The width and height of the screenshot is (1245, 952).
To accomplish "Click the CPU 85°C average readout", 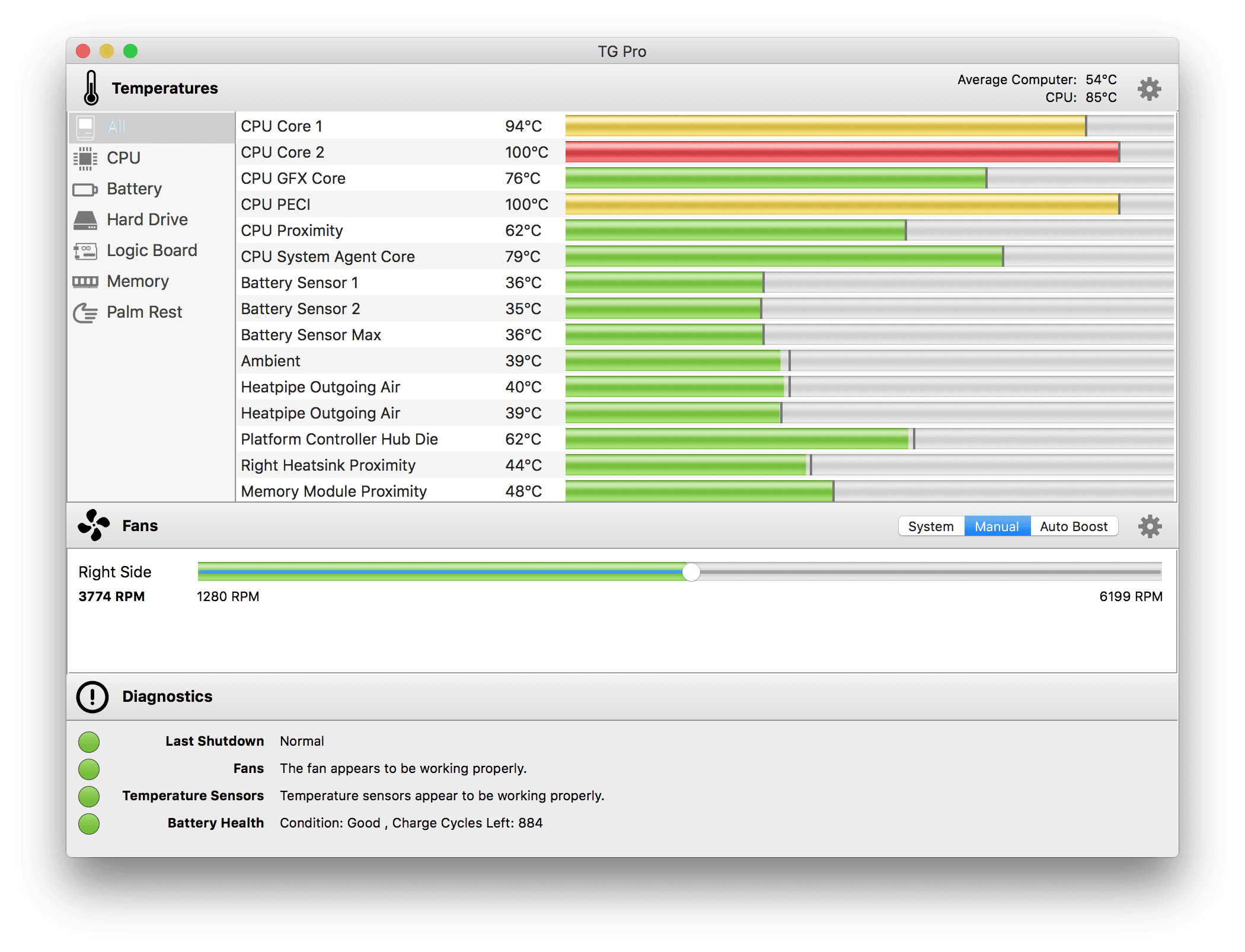I will coord(1081,97).
